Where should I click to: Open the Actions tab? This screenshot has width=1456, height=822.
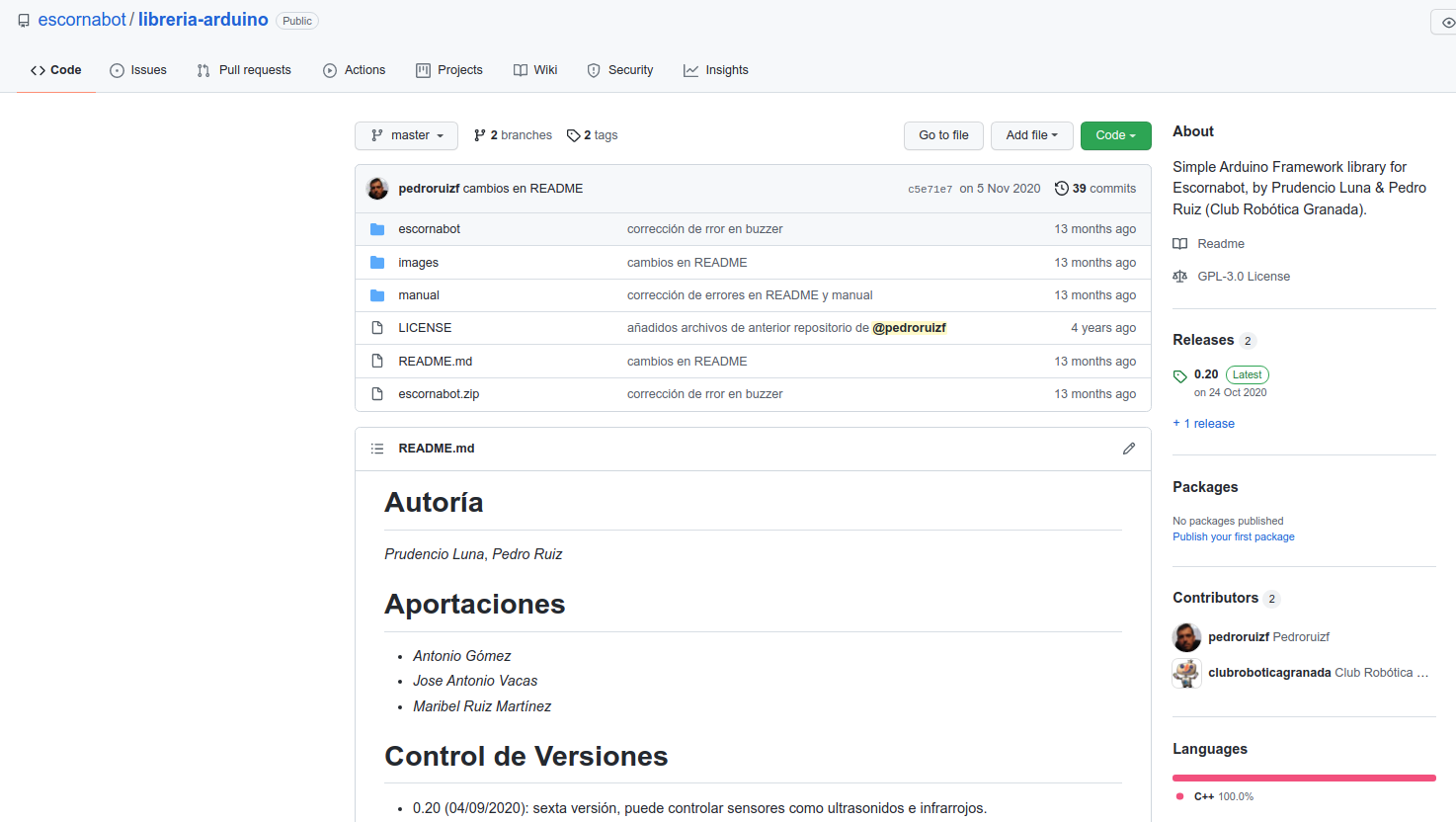click(354, 70)
